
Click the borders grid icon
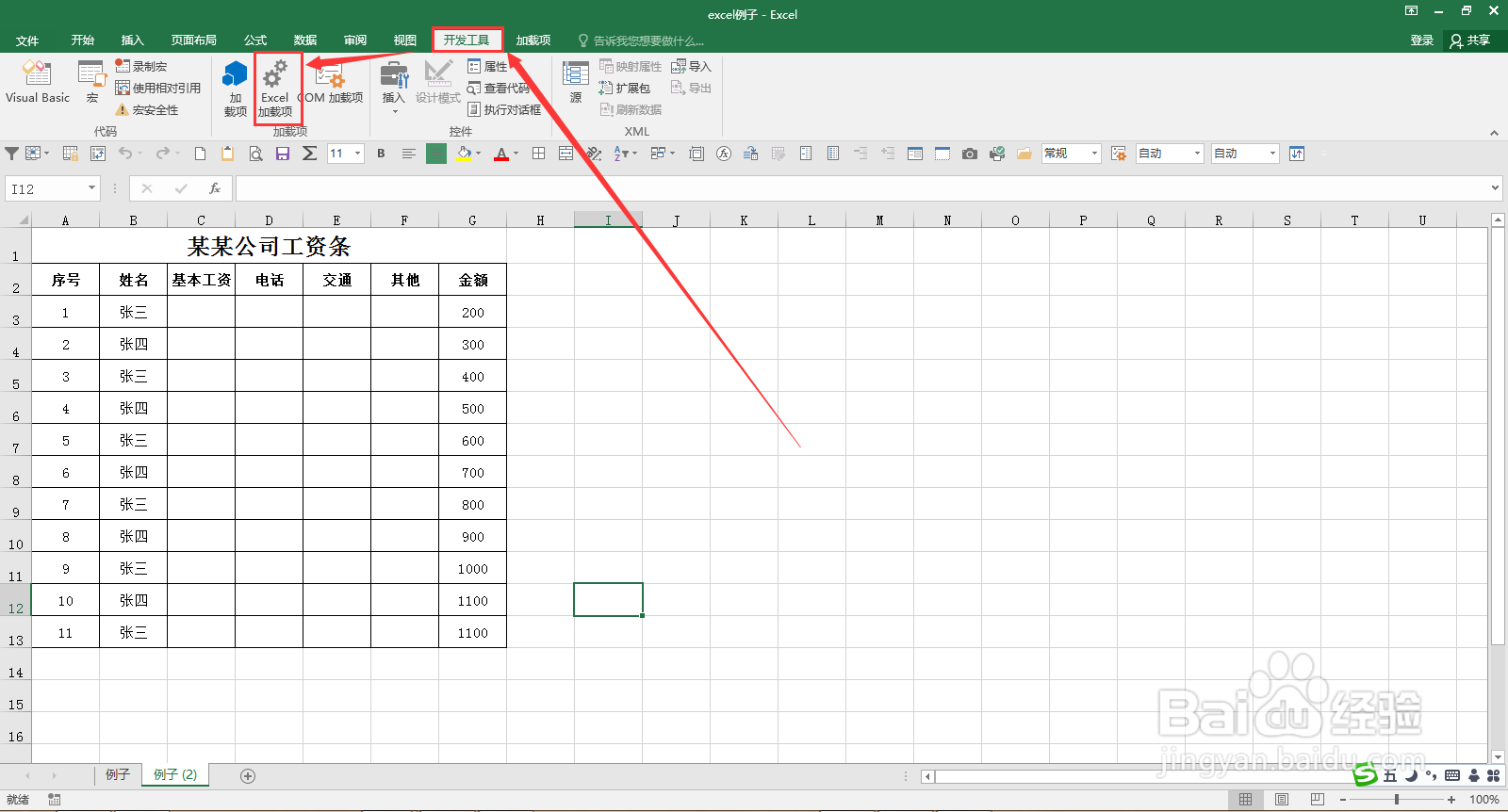point(538,154)
